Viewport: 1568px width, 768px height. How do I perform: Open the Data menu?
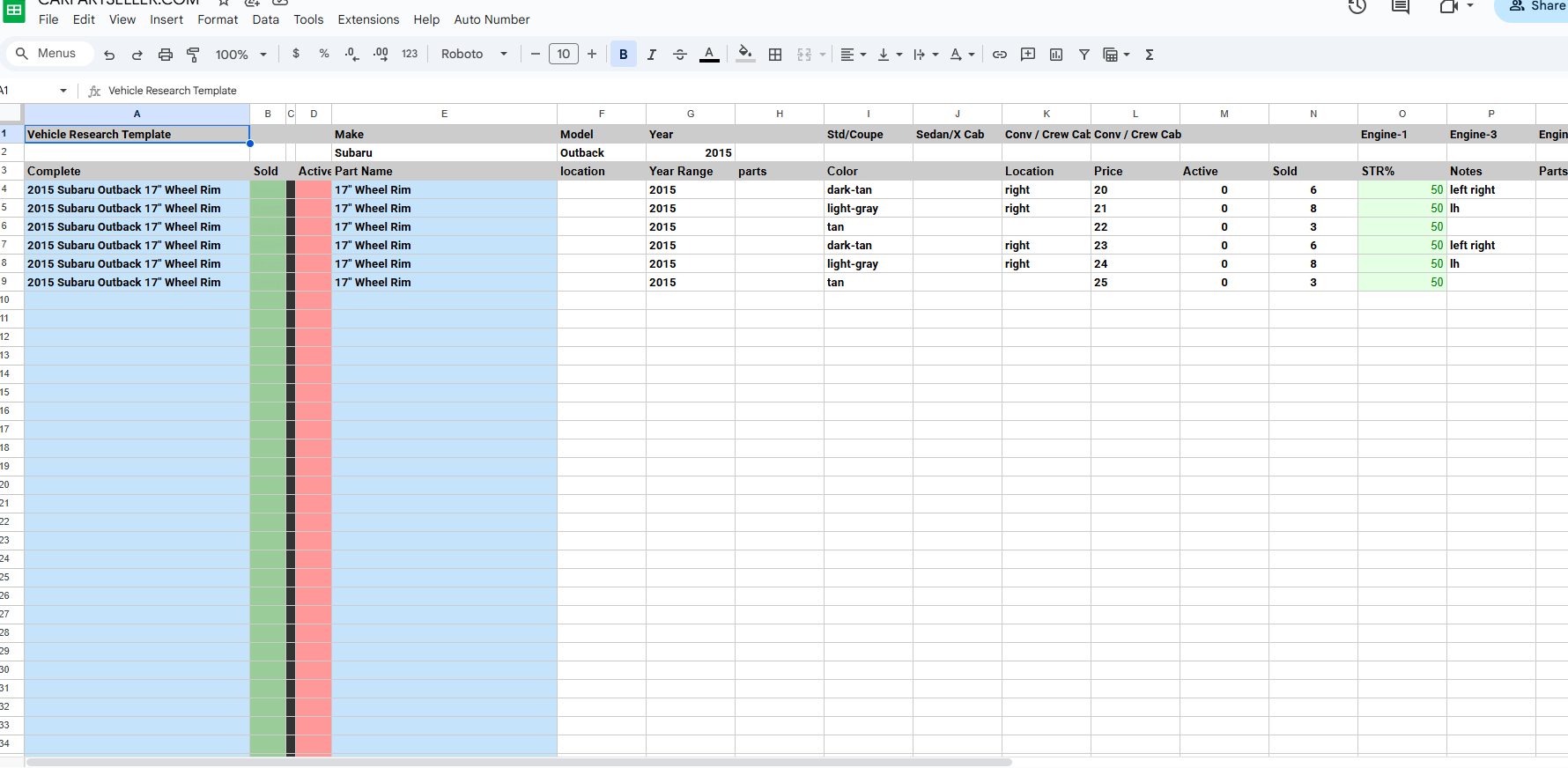[265, 19]
